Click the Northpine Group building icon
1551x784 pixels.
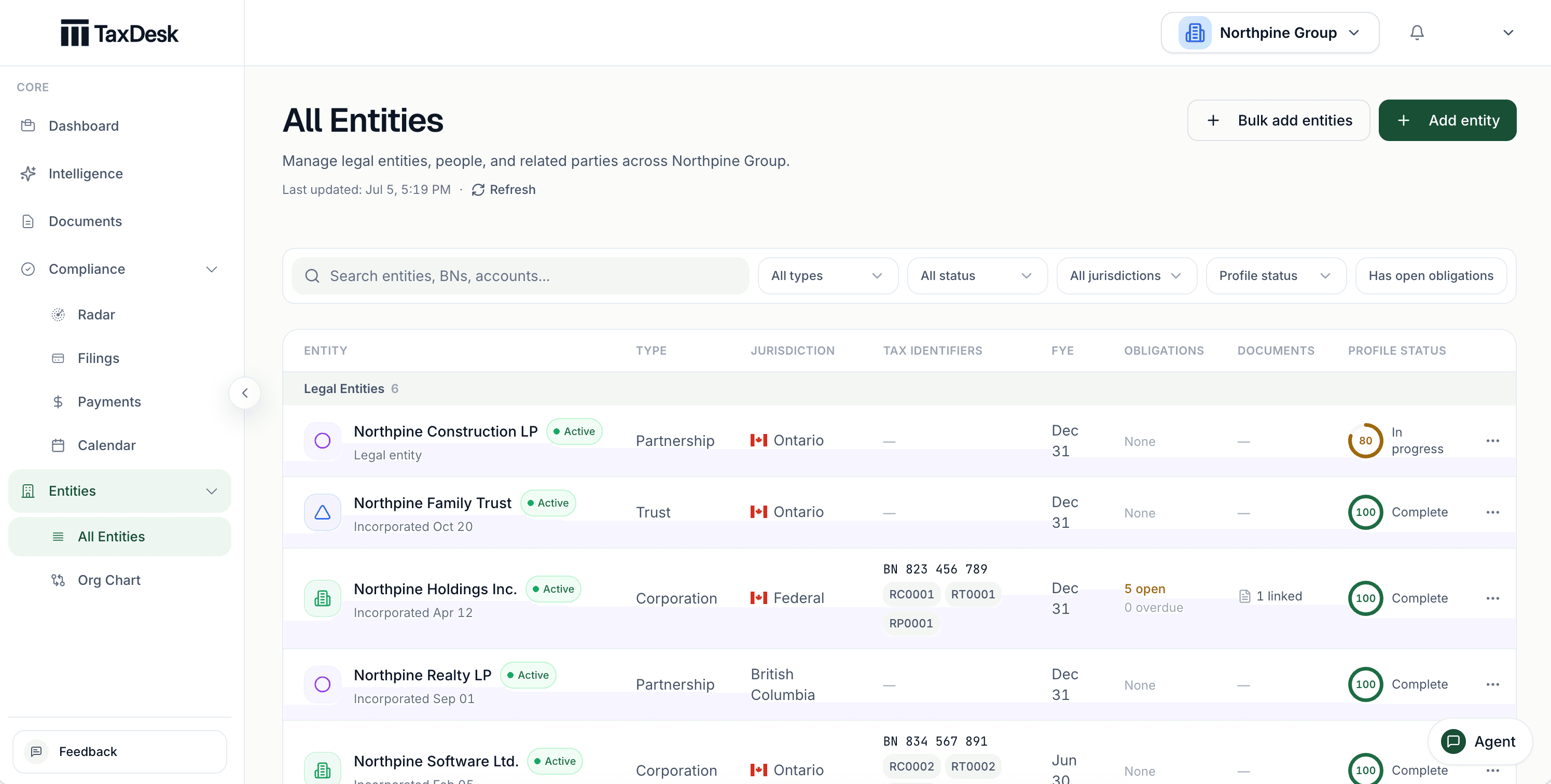point(1195,33)
